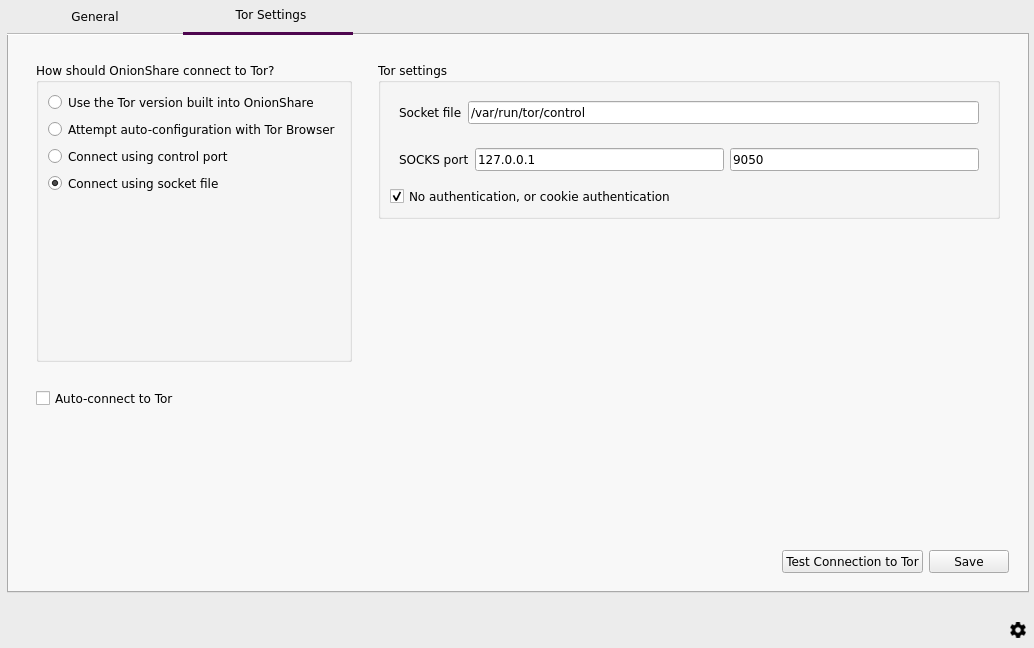Screen dimensions: 1034x648
Task: Click the SOCKS address field showing 127.0.0.1
Action: coord(598,160)
